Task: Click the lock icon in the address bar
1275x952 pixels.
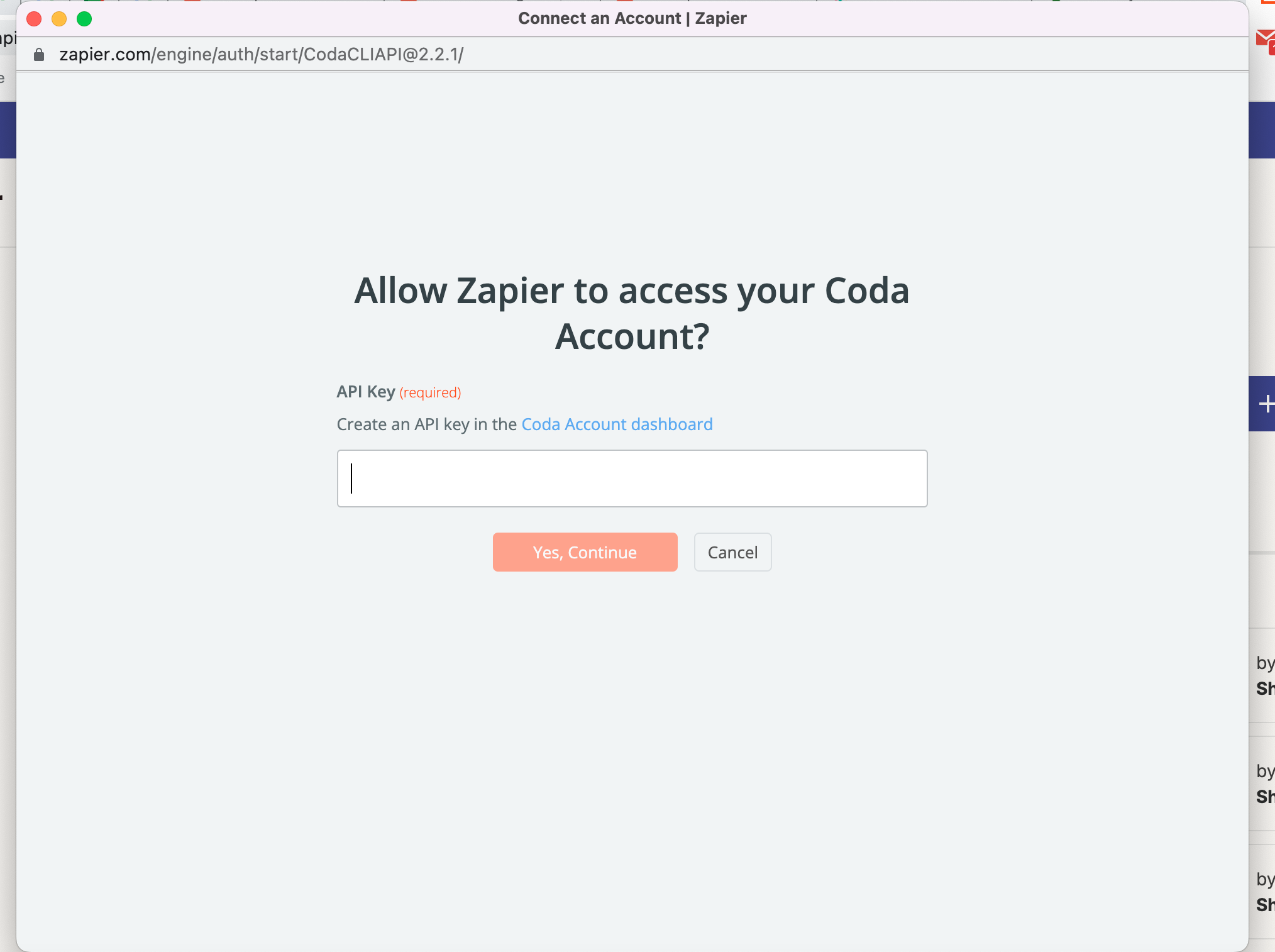Action: pos(39,55)
